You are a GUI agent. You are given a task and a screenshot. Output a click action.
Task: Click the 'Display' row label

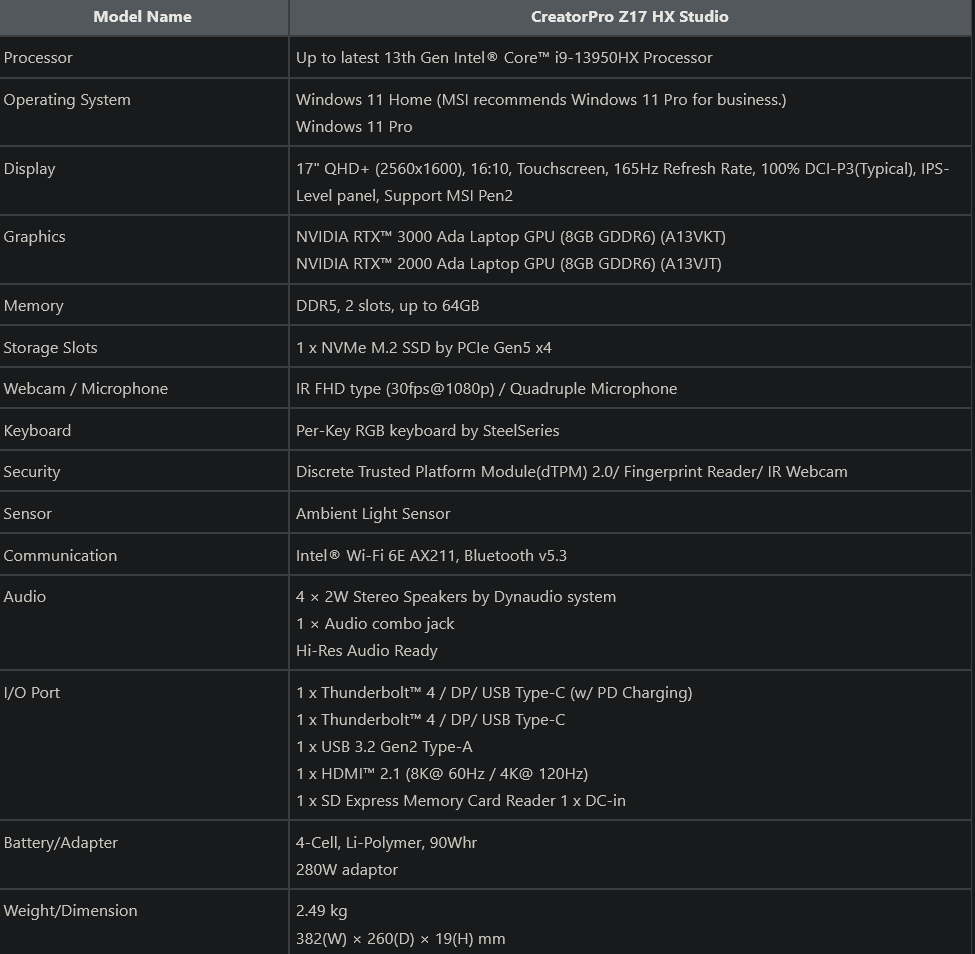point(30,169)
